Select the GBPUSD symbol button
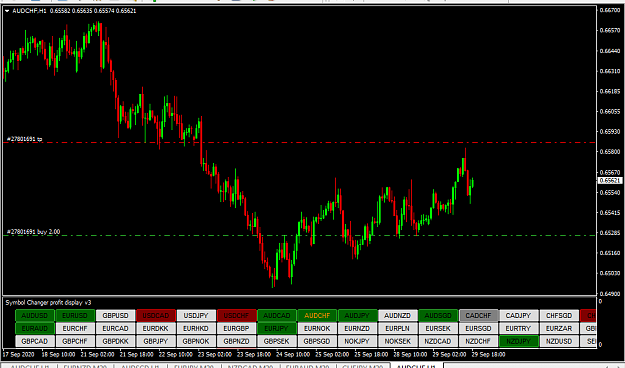 click(x=116, y=315)
